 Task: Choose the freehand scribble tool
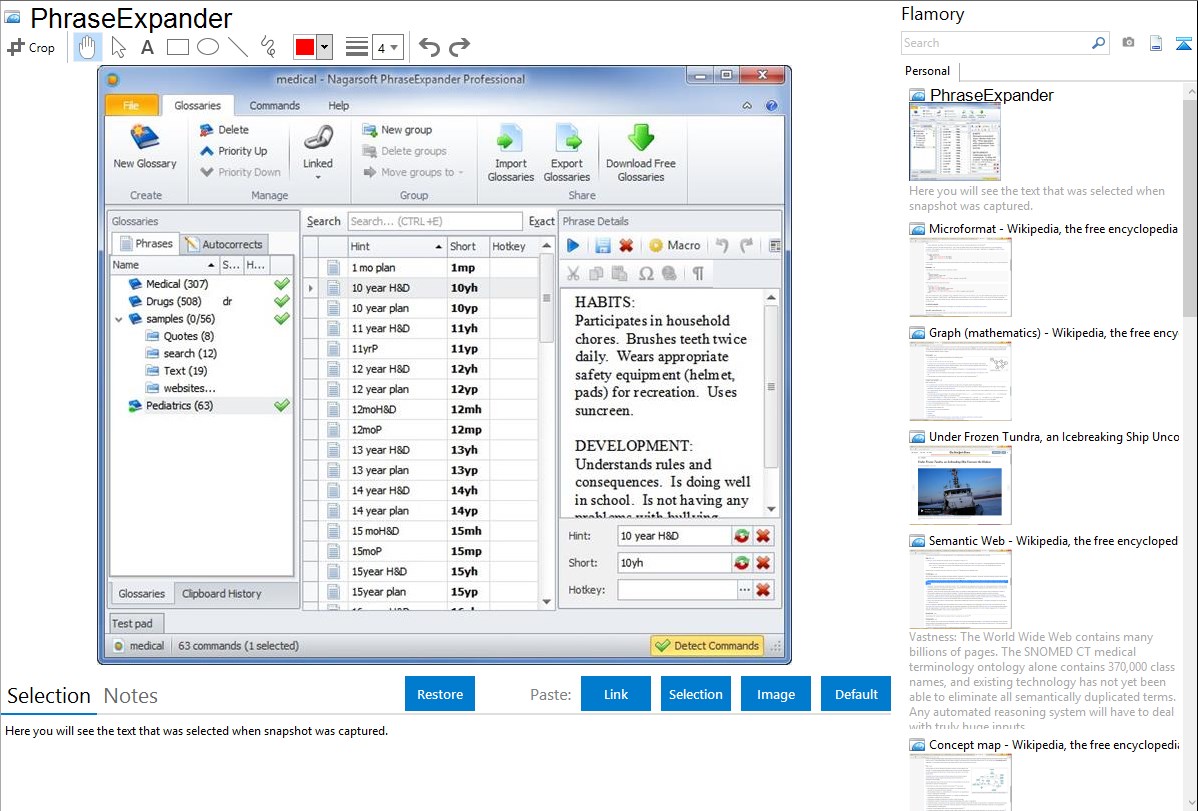pos(268,47)
